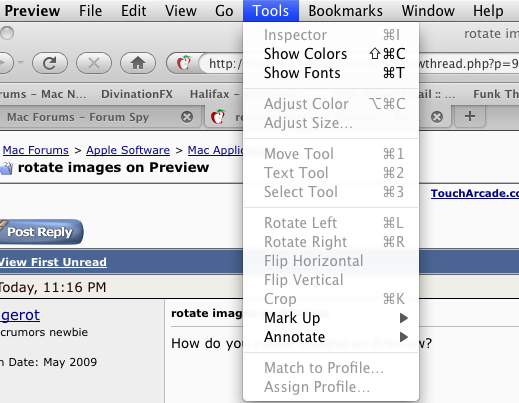Open the Edit menu
519x403 pixels.
[x=133, y=11]
